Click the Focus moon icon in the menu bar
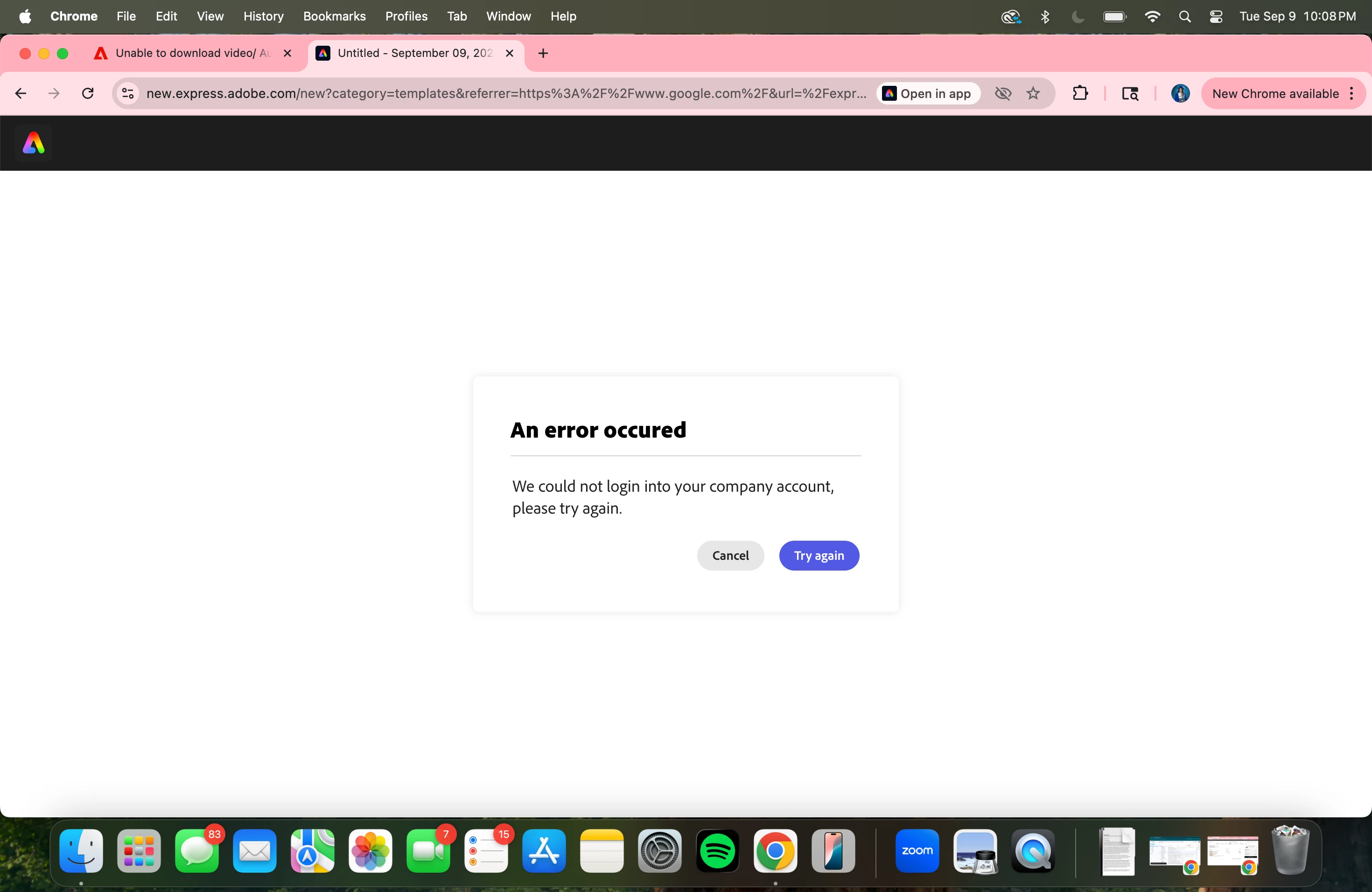Screen dimensions: 1372x892 tap(1078, 17)
